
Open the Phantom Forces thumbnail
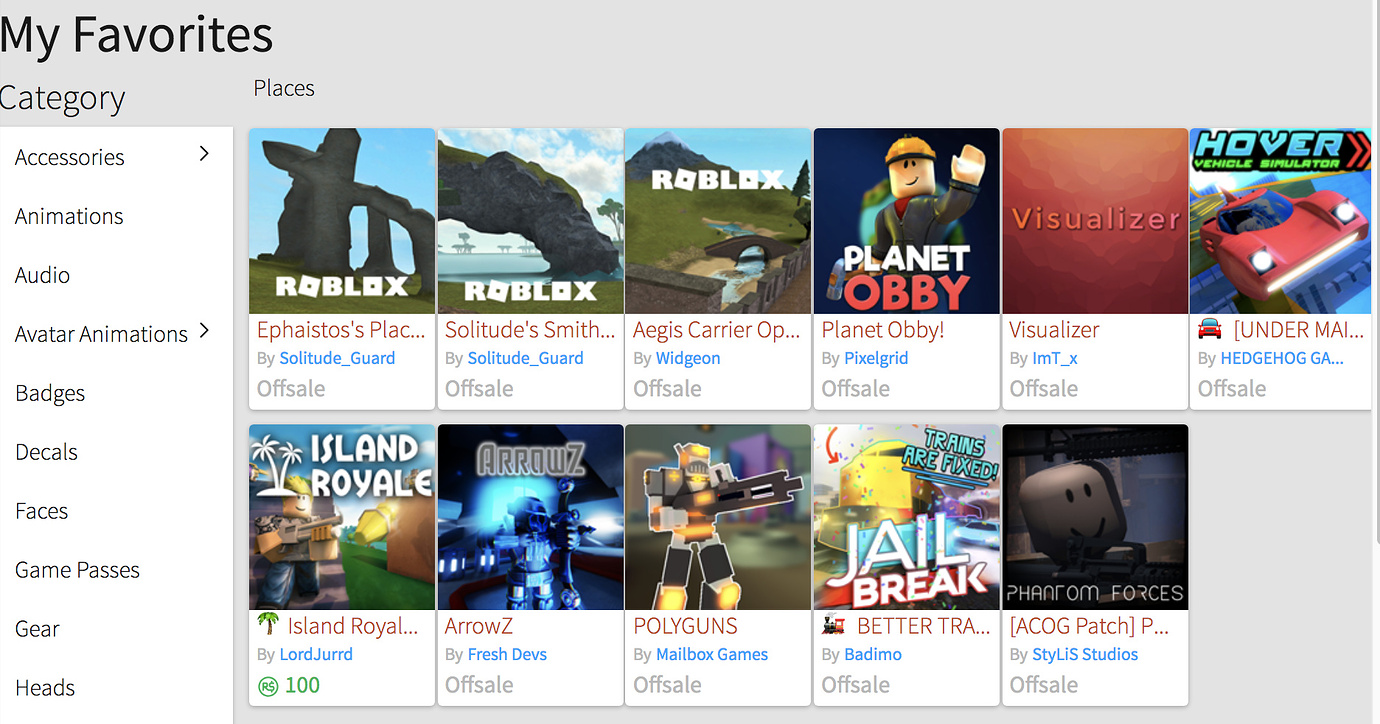[1094, 517]
